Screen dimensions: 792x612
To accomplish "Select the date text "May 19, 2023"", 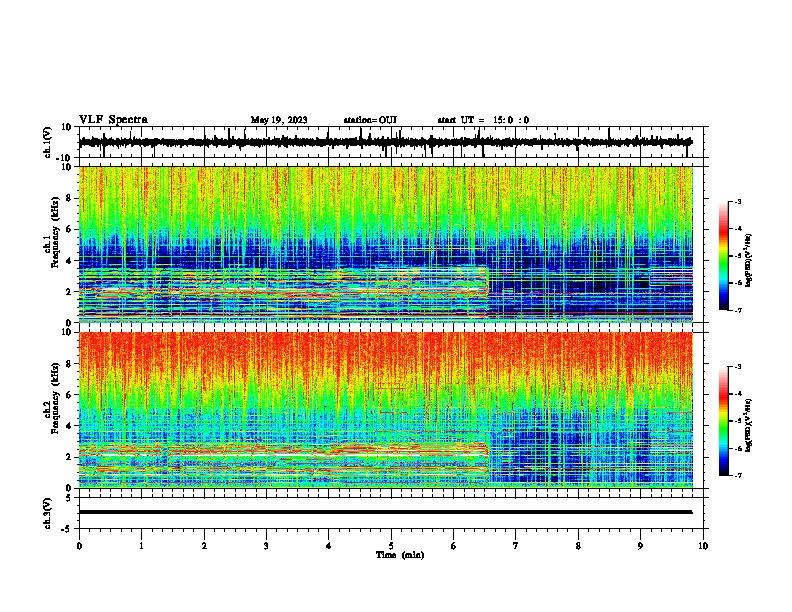I will pyautogui.click(x=279, y=120).
